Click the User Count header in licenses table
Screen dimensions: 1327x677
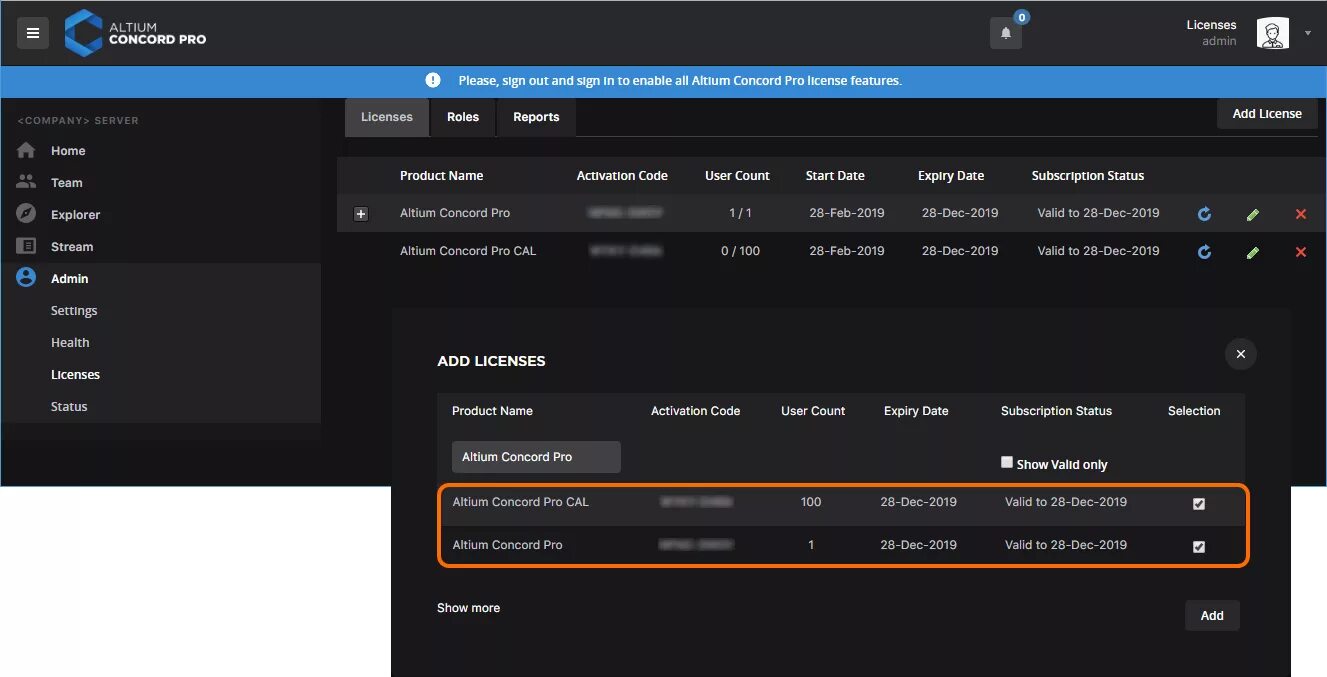tap(737, 176)
